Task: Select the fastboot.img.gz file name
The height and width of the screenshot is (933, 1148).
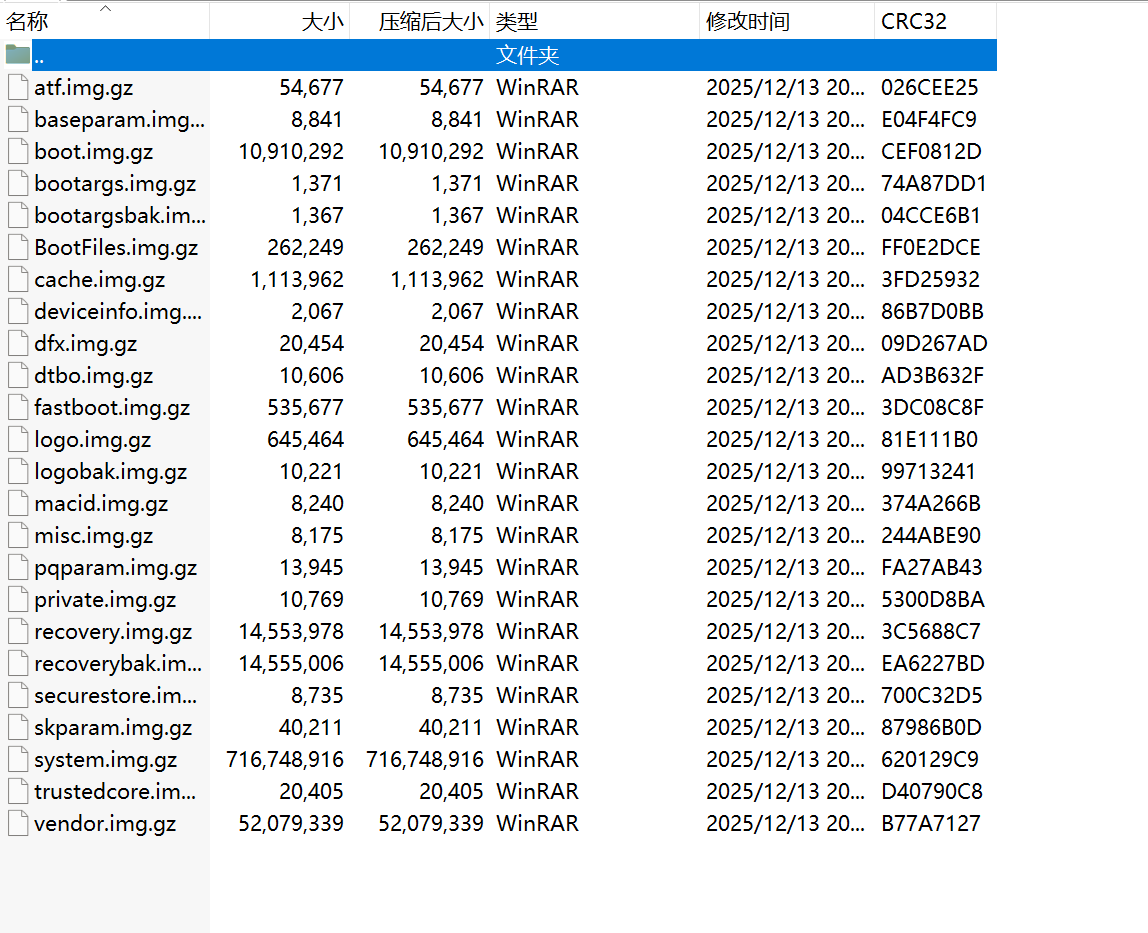Action: click(x=112, y=408)
